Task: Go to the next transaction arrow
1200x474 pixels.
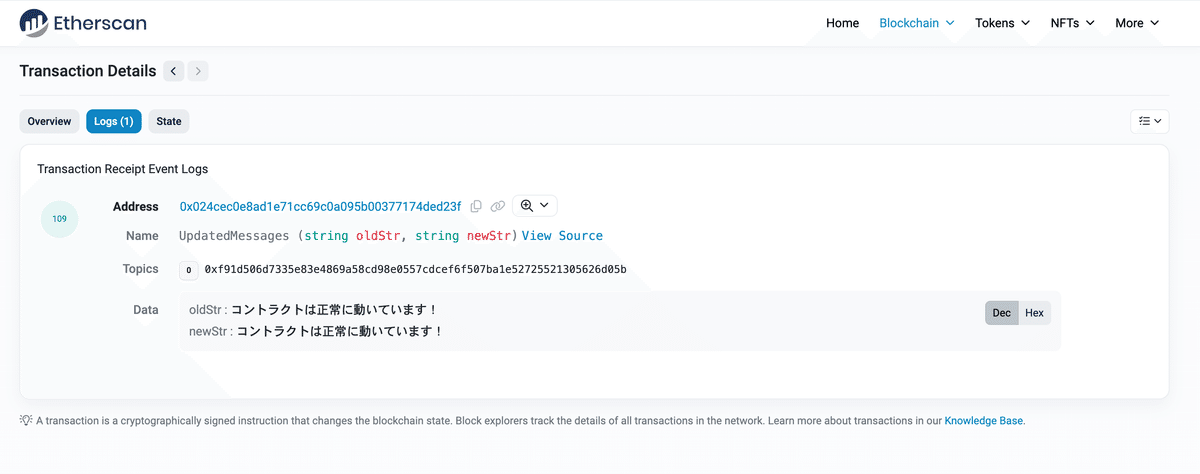Action: point(198,71)
